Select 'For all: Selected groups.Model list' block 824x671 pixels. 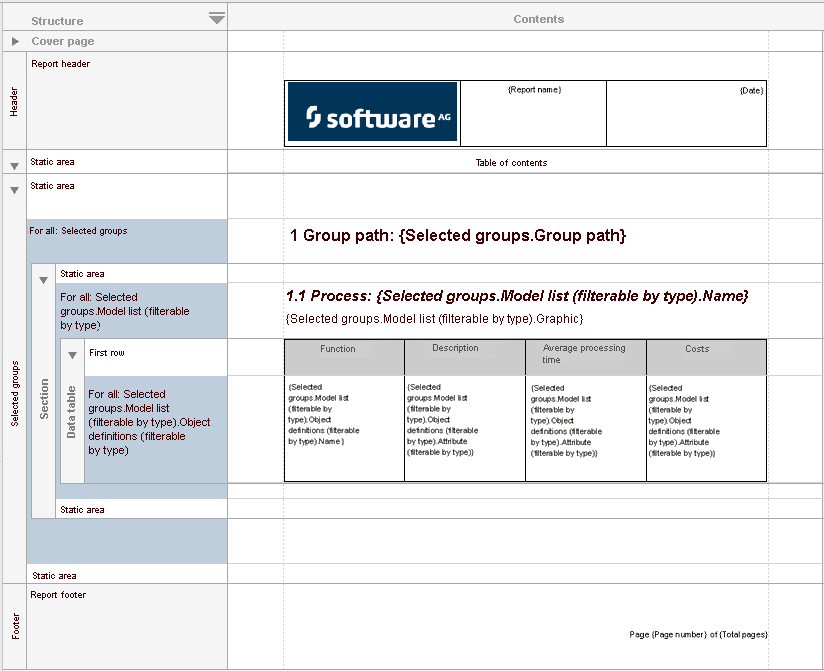[142, 311]
